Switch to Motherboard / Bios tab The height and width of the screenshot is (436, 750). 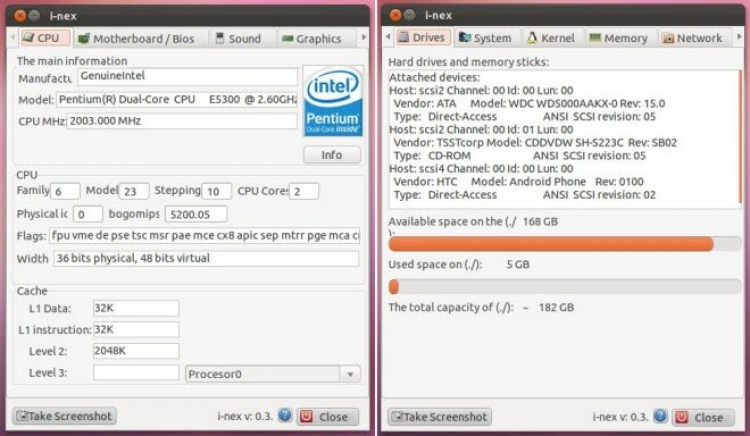click(136, 38)
